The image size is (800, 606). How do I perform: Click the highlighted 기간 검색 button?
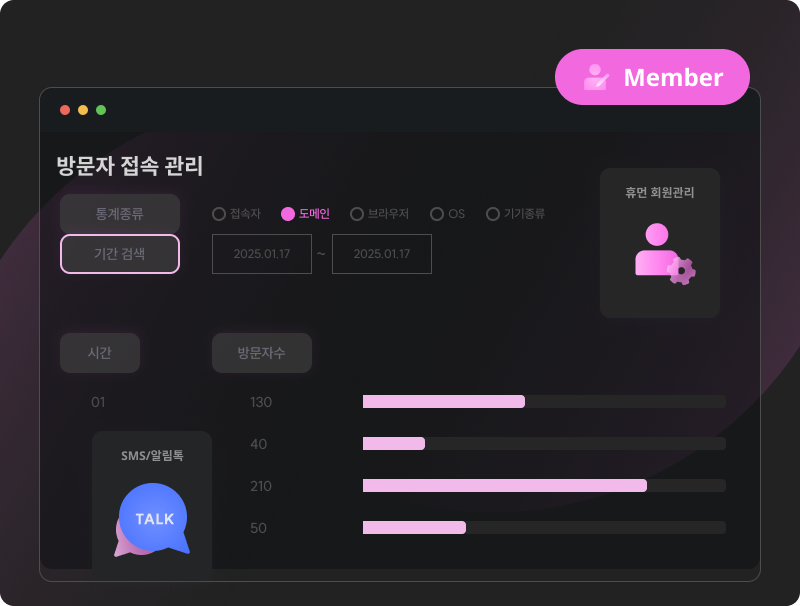pyautogui.click(x=120, y=254)
